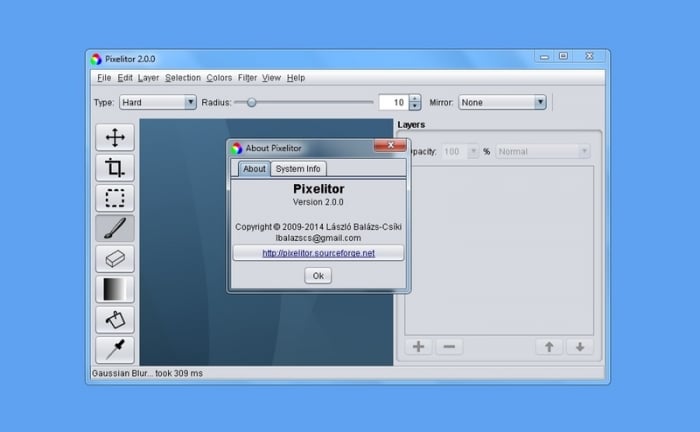700x432 pixels.
Task: Open the brush Type dropdown
Action: pyautogui.click(x=158, y=102)
